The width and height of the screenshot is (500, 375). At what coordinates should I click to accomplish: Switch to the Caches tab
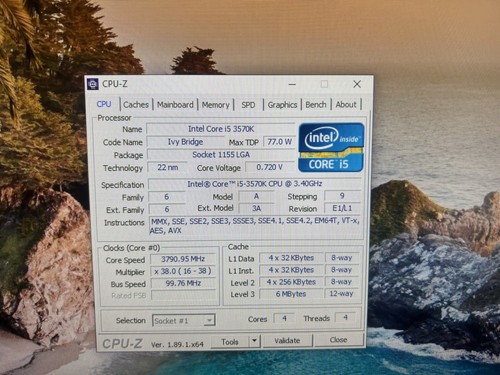tap(136, 105)
